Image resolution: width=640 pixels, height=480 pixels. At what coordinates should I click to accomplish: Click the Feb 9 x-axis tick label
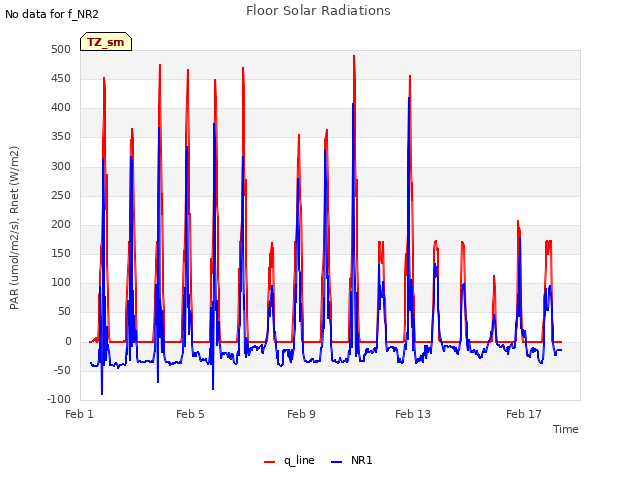[x=301, y=414]
